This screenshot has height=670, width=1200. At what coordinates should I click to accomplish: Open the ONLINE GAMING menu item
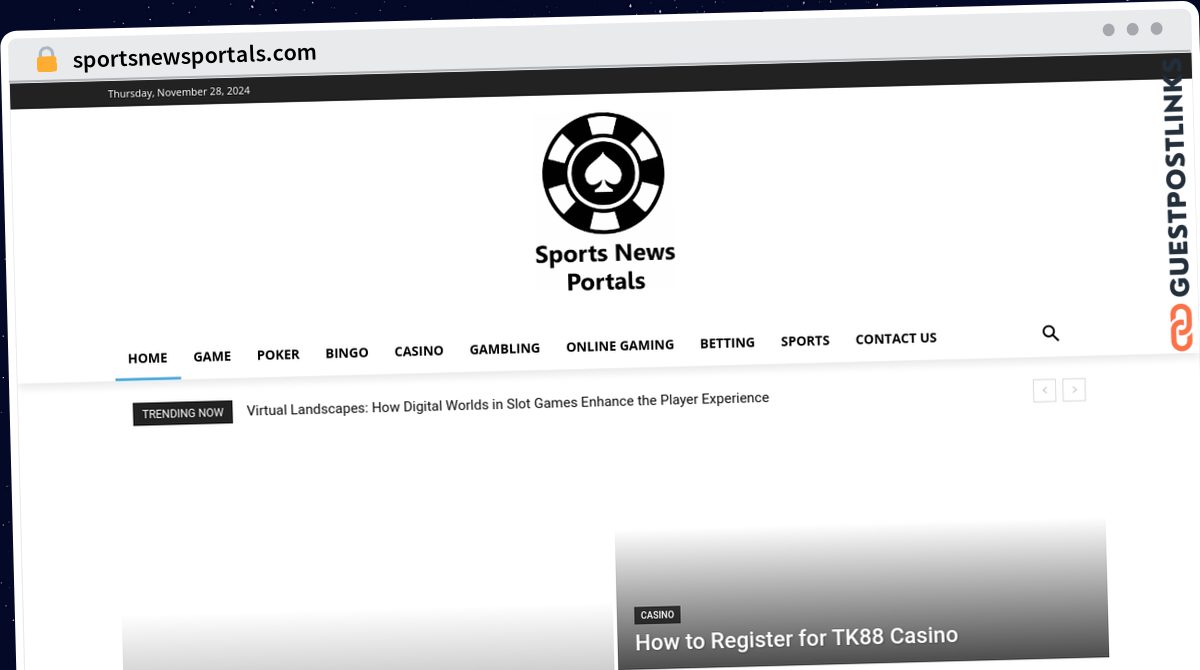pyautogui.click(x=620, y=345)
